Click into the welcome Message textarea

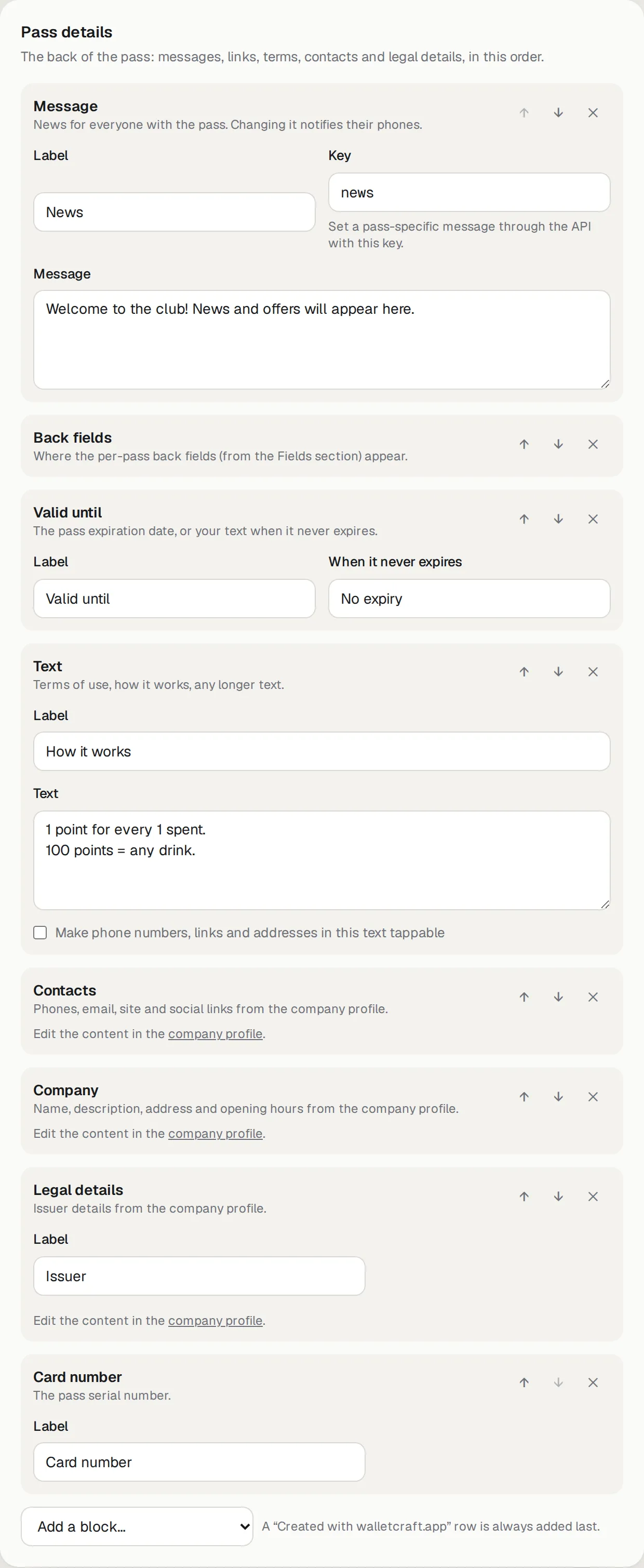(322, 340)
